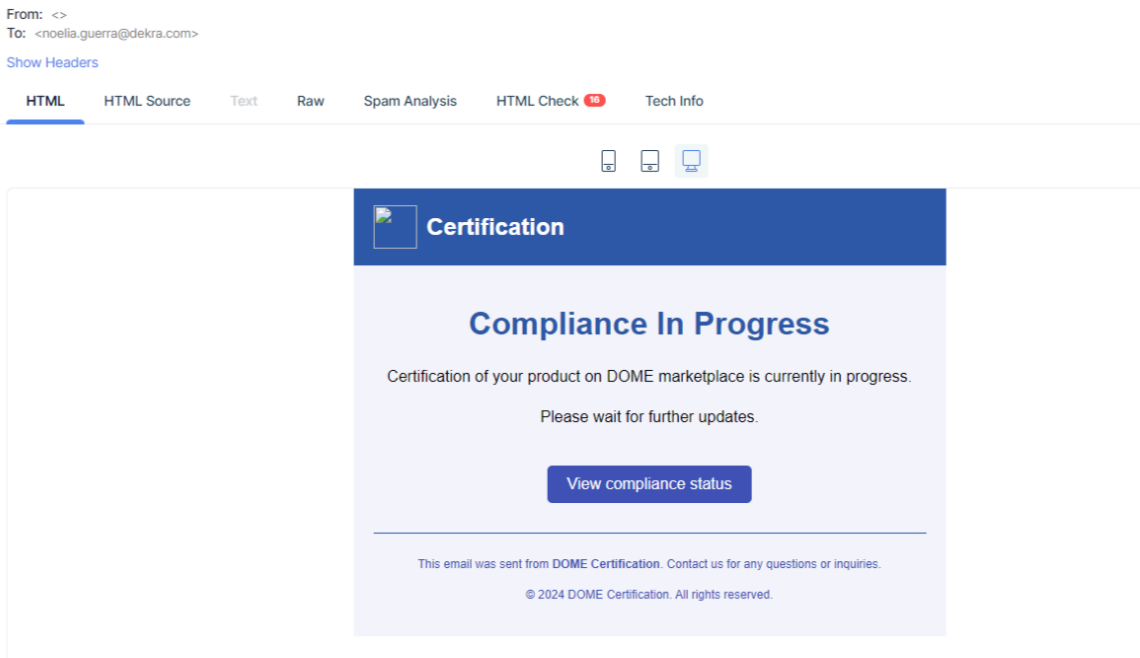Open the Raw tab
The image size is (1140, 658).
pos(310,101)
